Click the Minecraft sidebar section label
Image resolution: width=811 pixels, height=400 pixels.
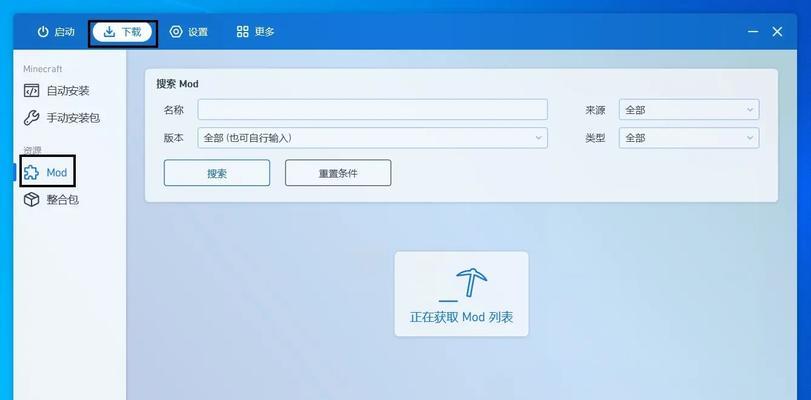coord(43,69)
